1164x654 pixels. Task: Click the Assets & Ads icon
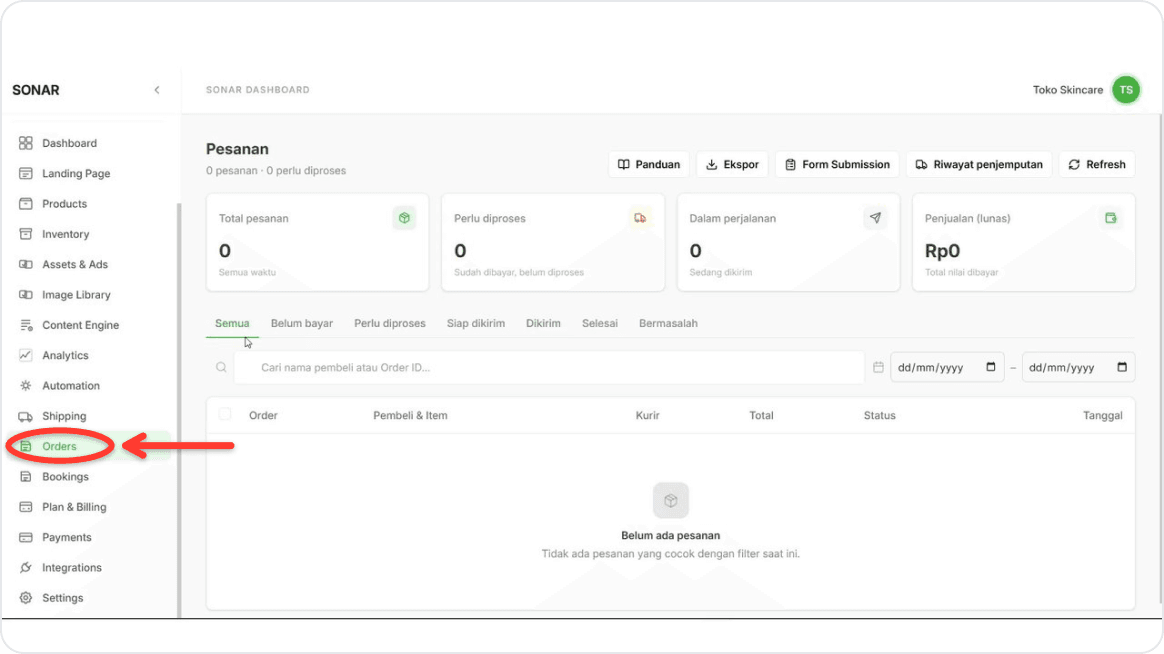(x=26, y=264)
